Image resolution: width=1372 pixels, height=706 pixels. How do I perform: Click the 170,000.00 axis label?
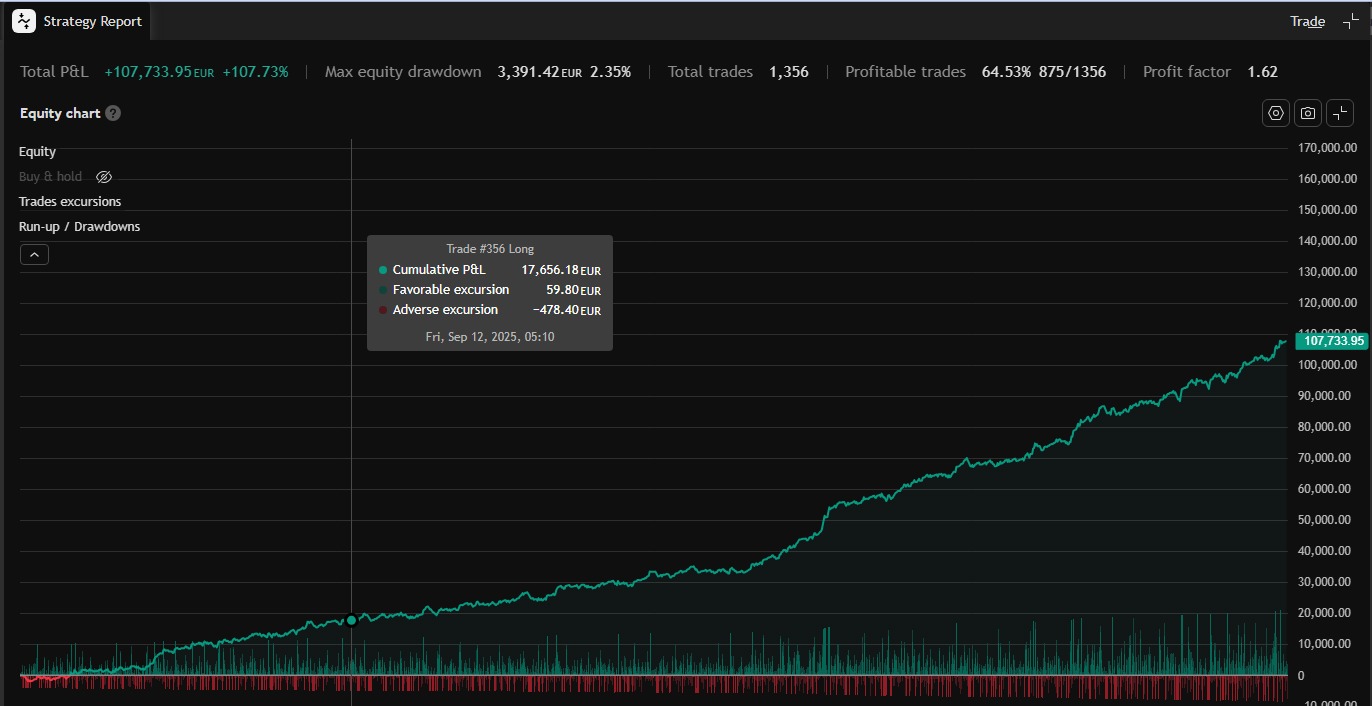[x=1327, y=148]
